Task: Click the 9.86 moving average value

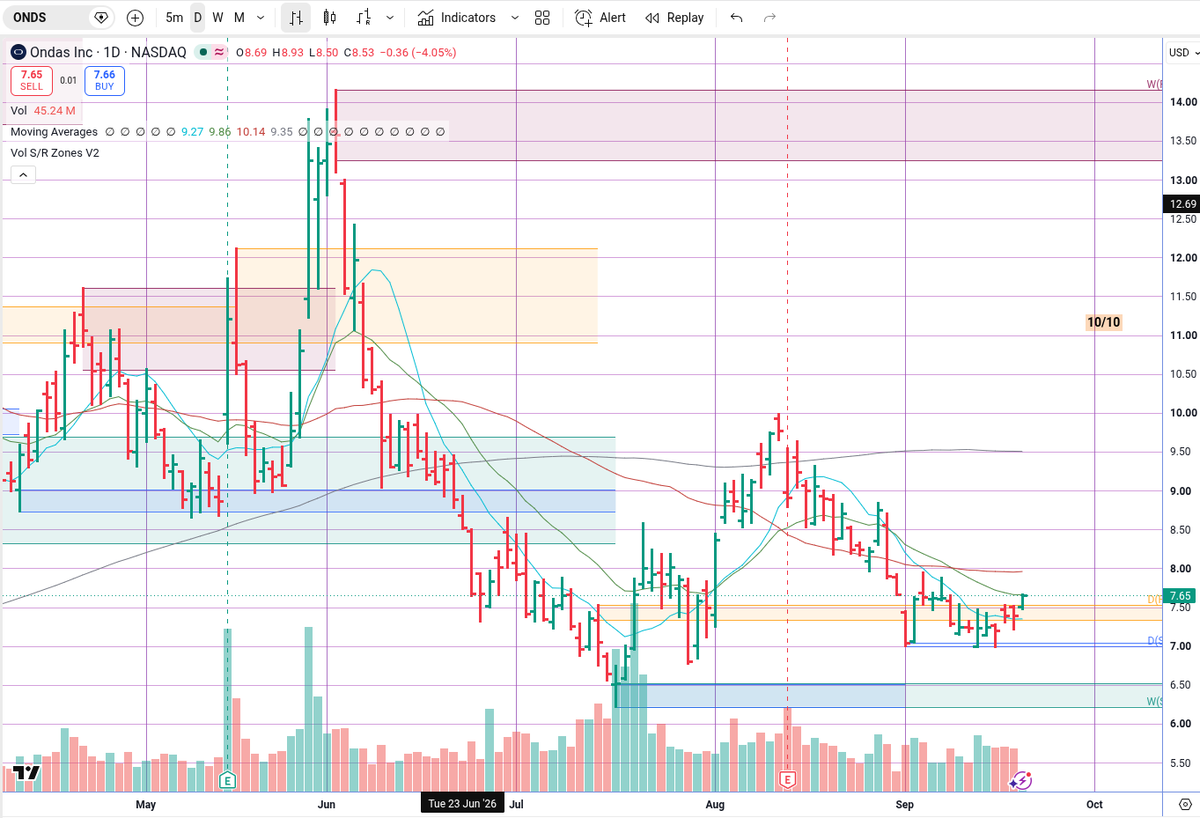Action: tap(220, 131)
